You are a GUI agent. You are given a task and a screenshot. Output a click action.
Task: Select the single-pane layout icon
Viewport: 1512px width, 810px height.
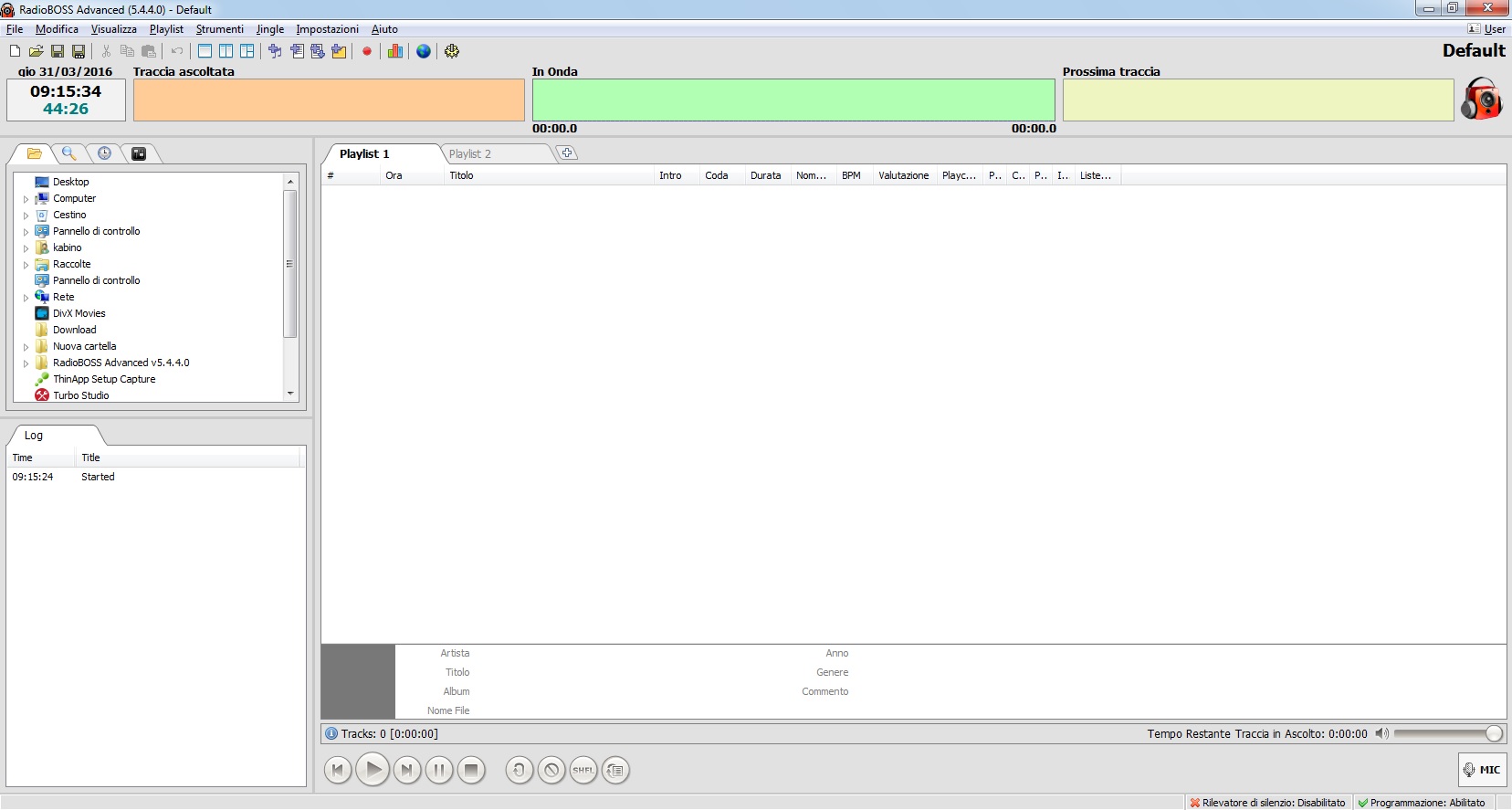click(205, 51)
